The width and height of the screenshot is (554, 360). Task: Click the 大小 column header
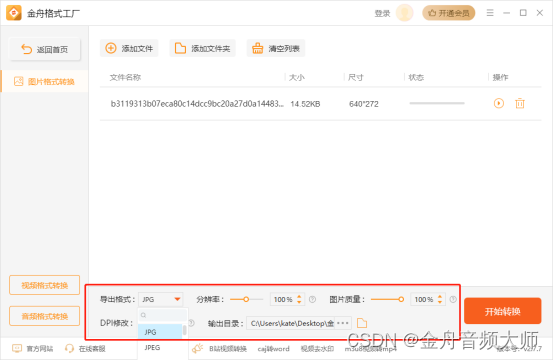(297, 77)
